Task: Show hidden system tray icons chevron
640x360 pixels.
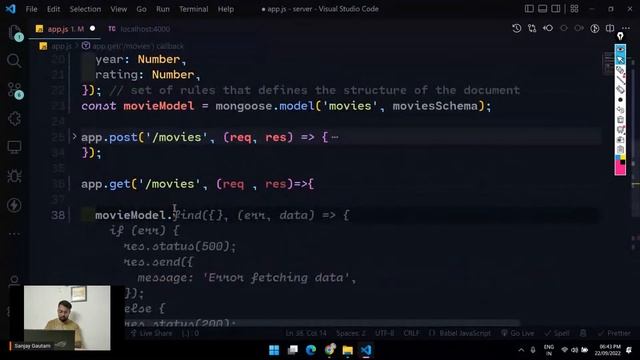Action: [521, 350]
